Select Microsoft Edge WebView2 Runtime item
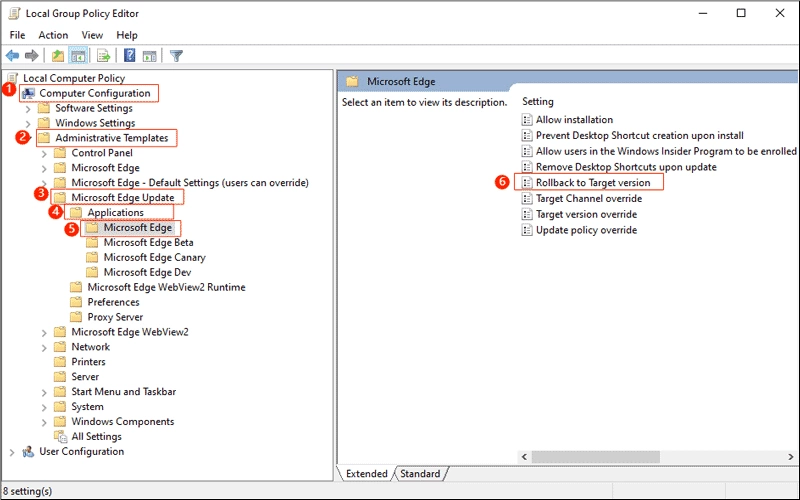Screen dimensions: 800x500 166,287
